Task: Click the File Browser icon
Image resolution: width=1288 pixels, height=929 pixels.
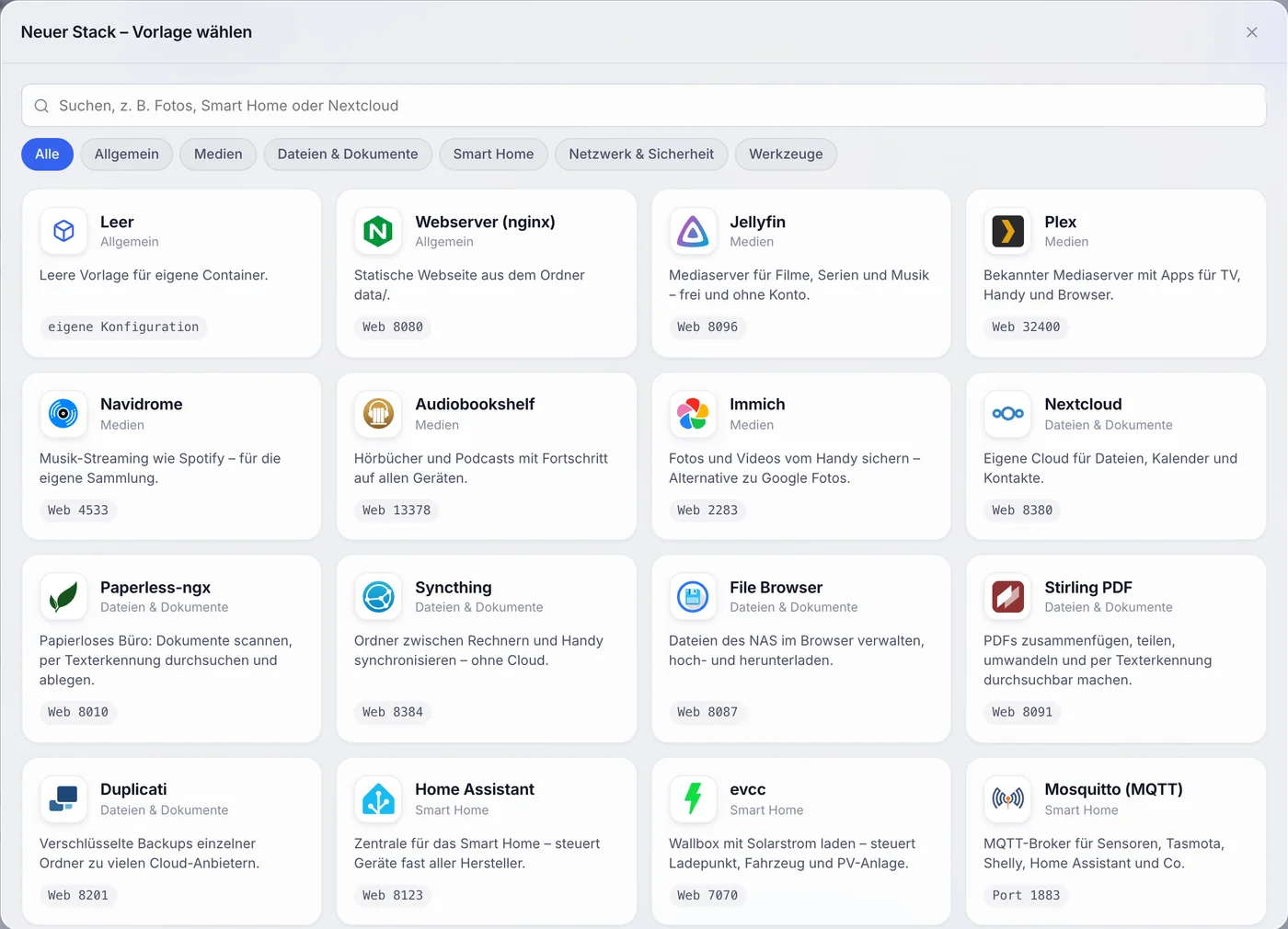Action: tap(693, 597)
